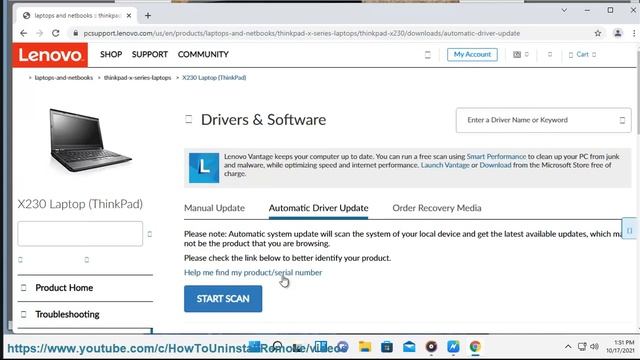
Task: Open the Chrome three-dot menu
Action: point(634,33)
